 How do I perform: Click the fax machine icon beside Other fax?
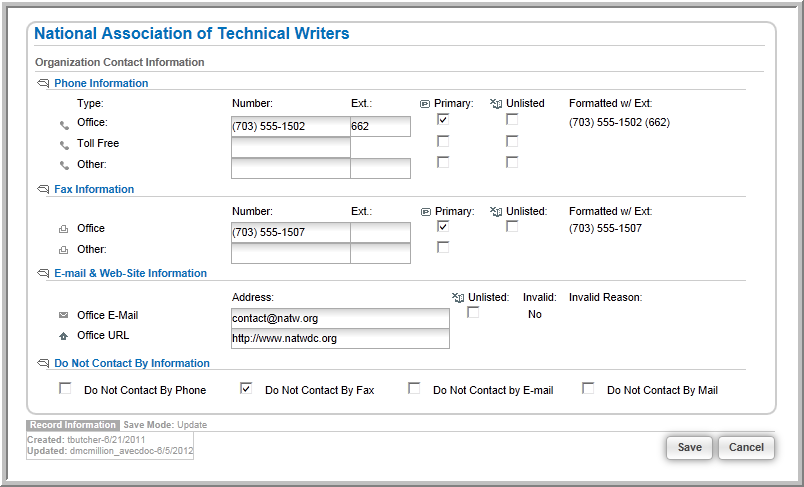pyautogui.click(x=64, y=250)
